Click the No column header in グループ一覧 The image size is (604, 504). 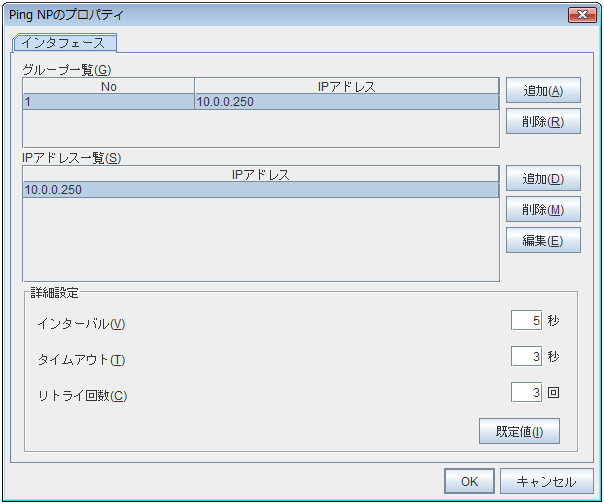point(108,86)
